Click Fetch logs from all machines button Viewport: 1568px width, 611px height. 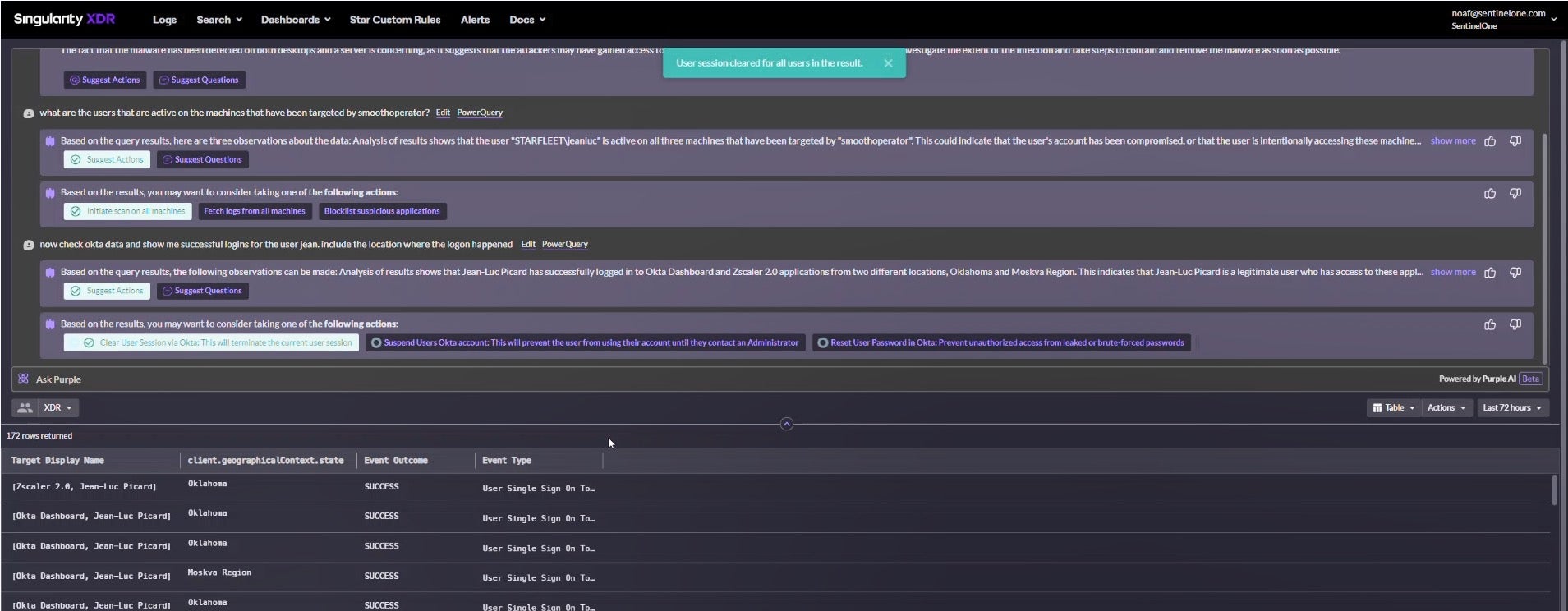pyautogui.click(x=254, y=211)
